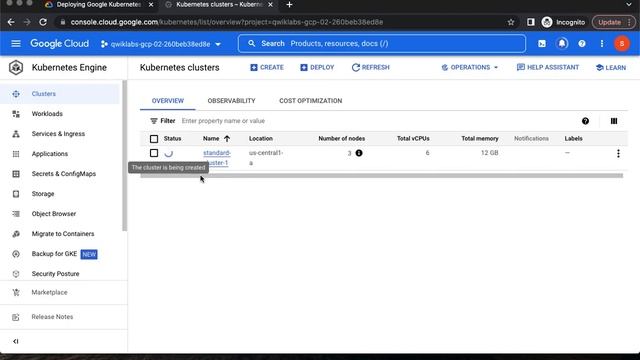640x360 pixels.
Task: Open Marketplace from sidebar
Action: (49, 292)
